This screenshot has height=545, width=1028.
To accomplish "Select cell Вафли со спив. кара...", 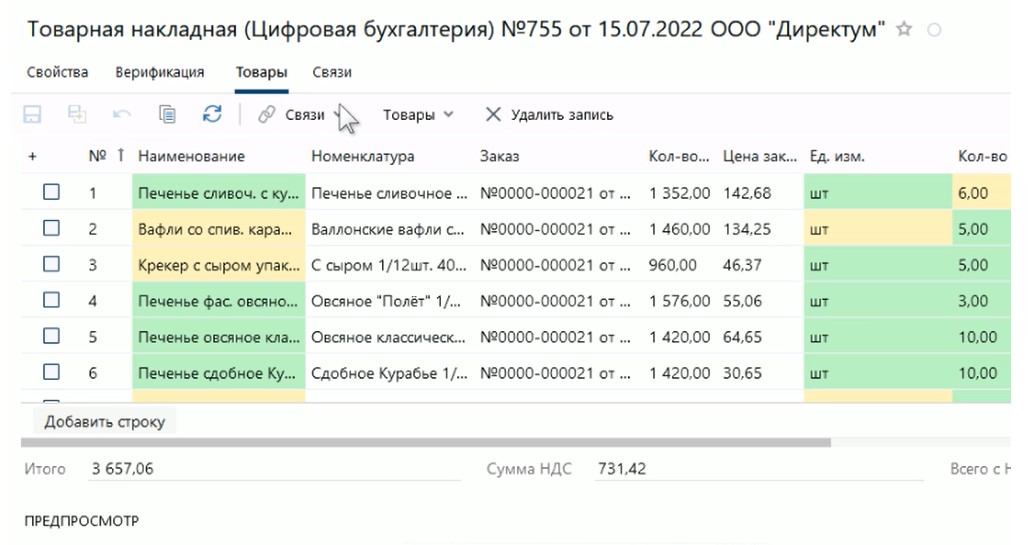I will point(218,229).
